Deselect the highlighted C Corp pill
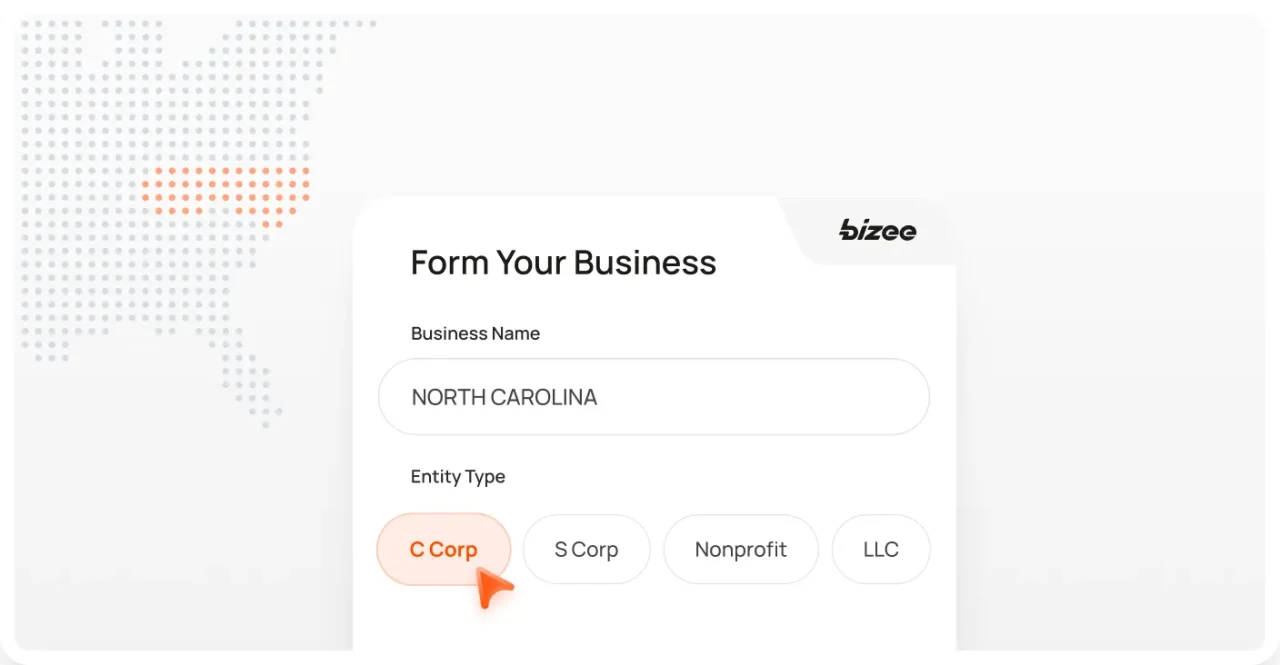Image resolution: width=1280 pixels, height=665 pixels. (x=443, y=549)
